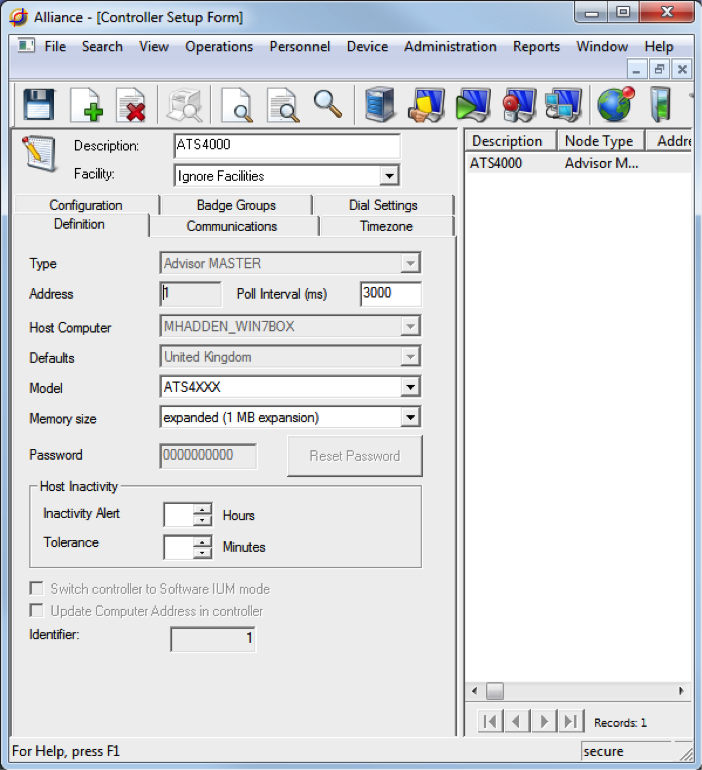Switch to the Communications tab
The width and height of the screenshot is (702, 770).
(x=232, y=226)
